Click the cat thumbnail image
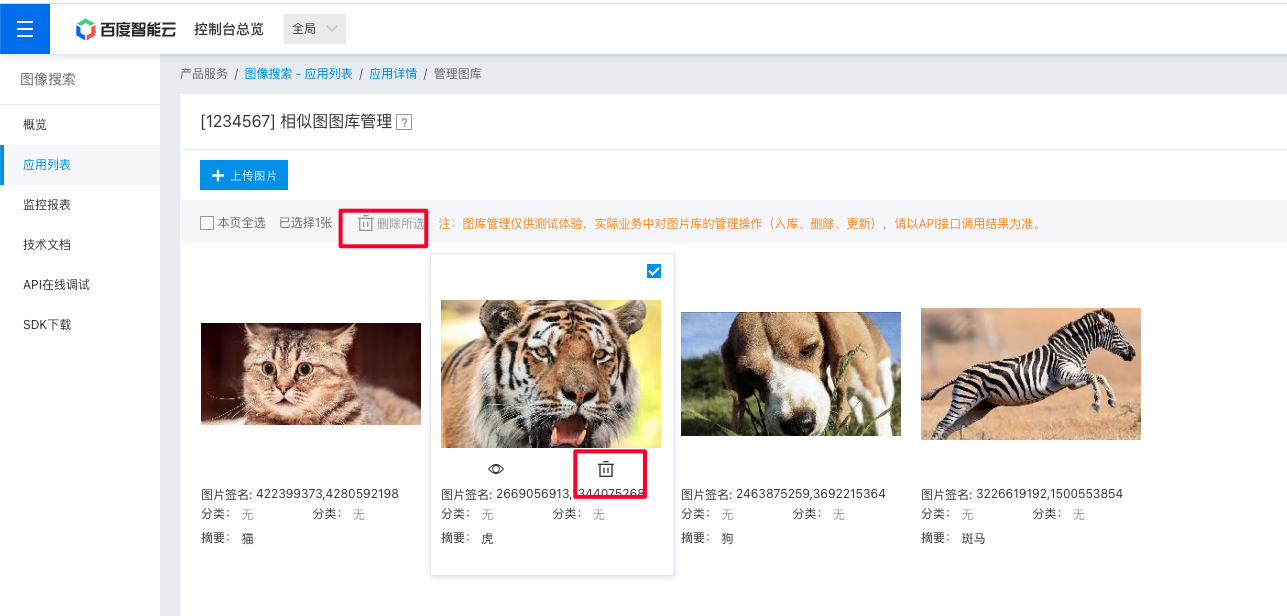 click(x=311, y=374)
